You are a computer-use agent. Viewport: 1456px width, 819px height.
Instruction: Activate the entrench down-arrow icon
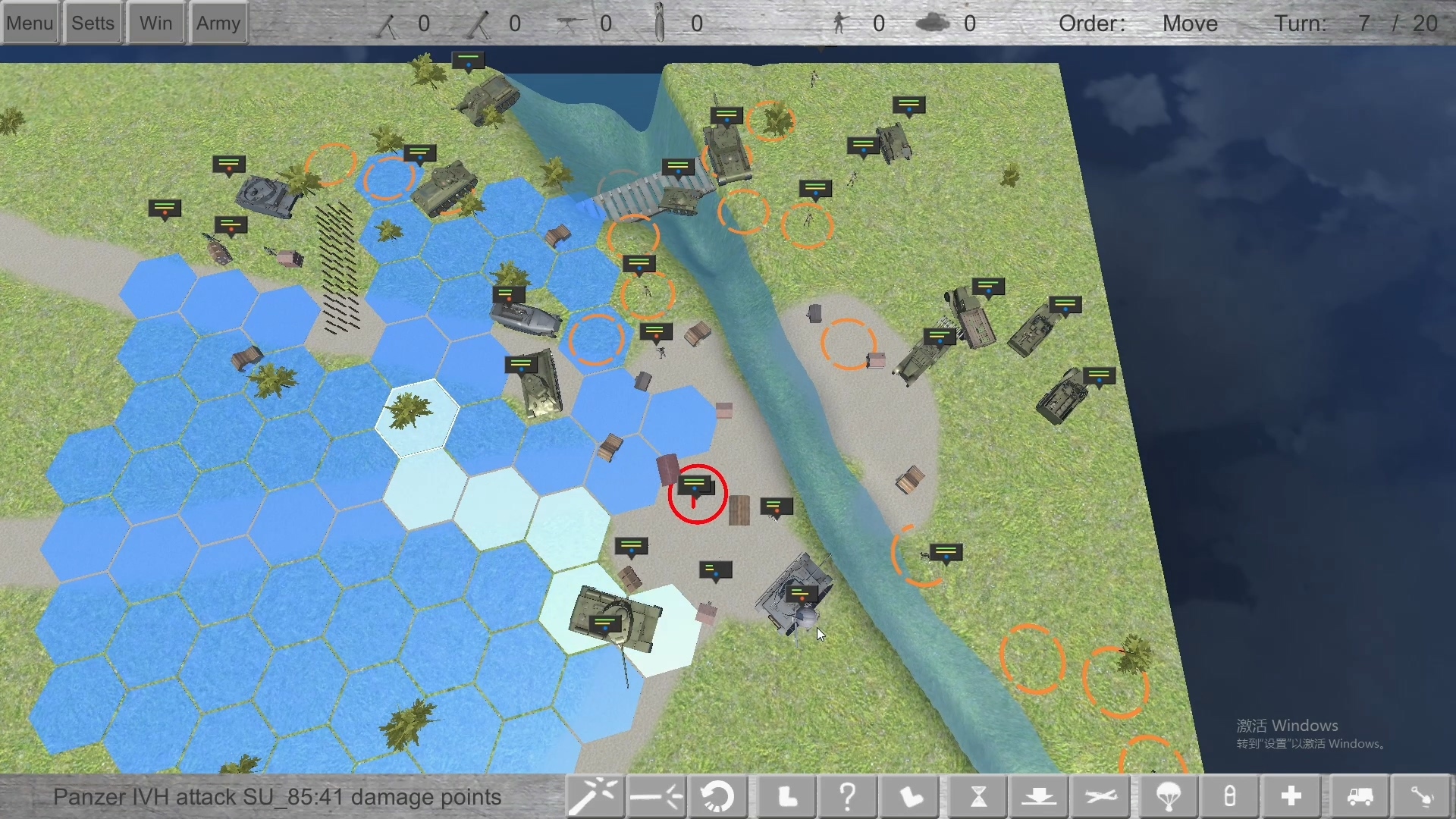coord(1040,796)
